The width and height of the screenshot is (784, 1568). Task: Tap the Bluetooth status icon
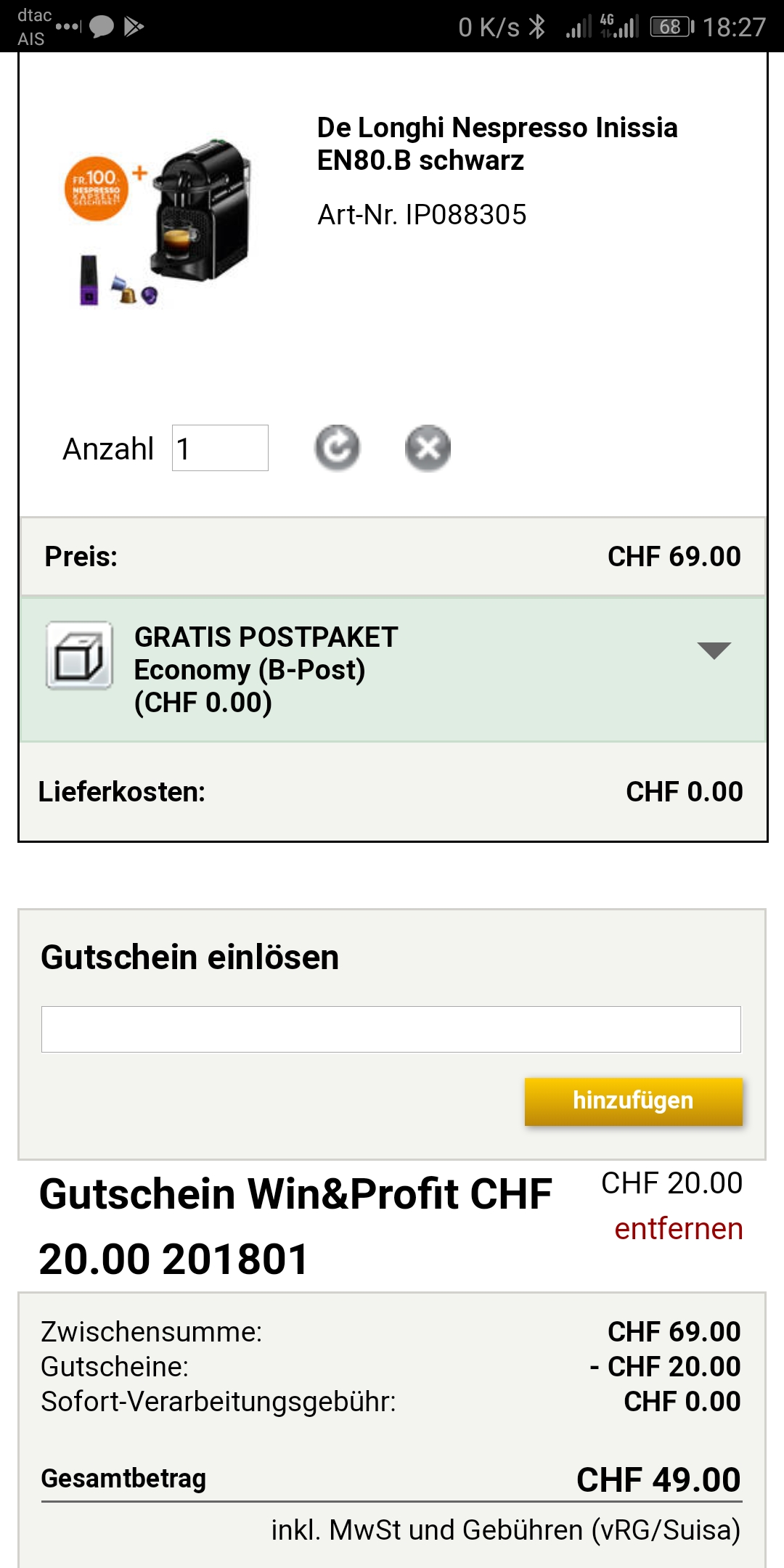[x=537, y=27]
